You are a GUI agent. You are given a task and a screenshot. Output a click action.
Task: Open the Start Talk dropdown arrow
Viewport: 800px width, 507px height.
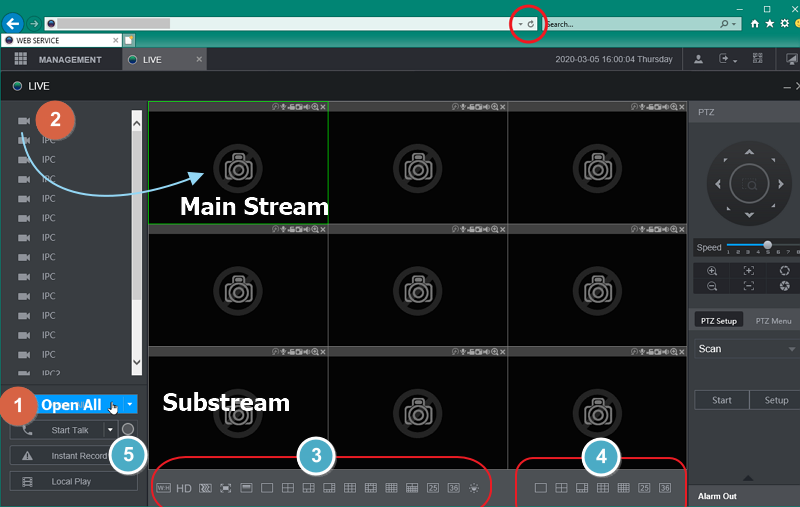pos(110,430)
